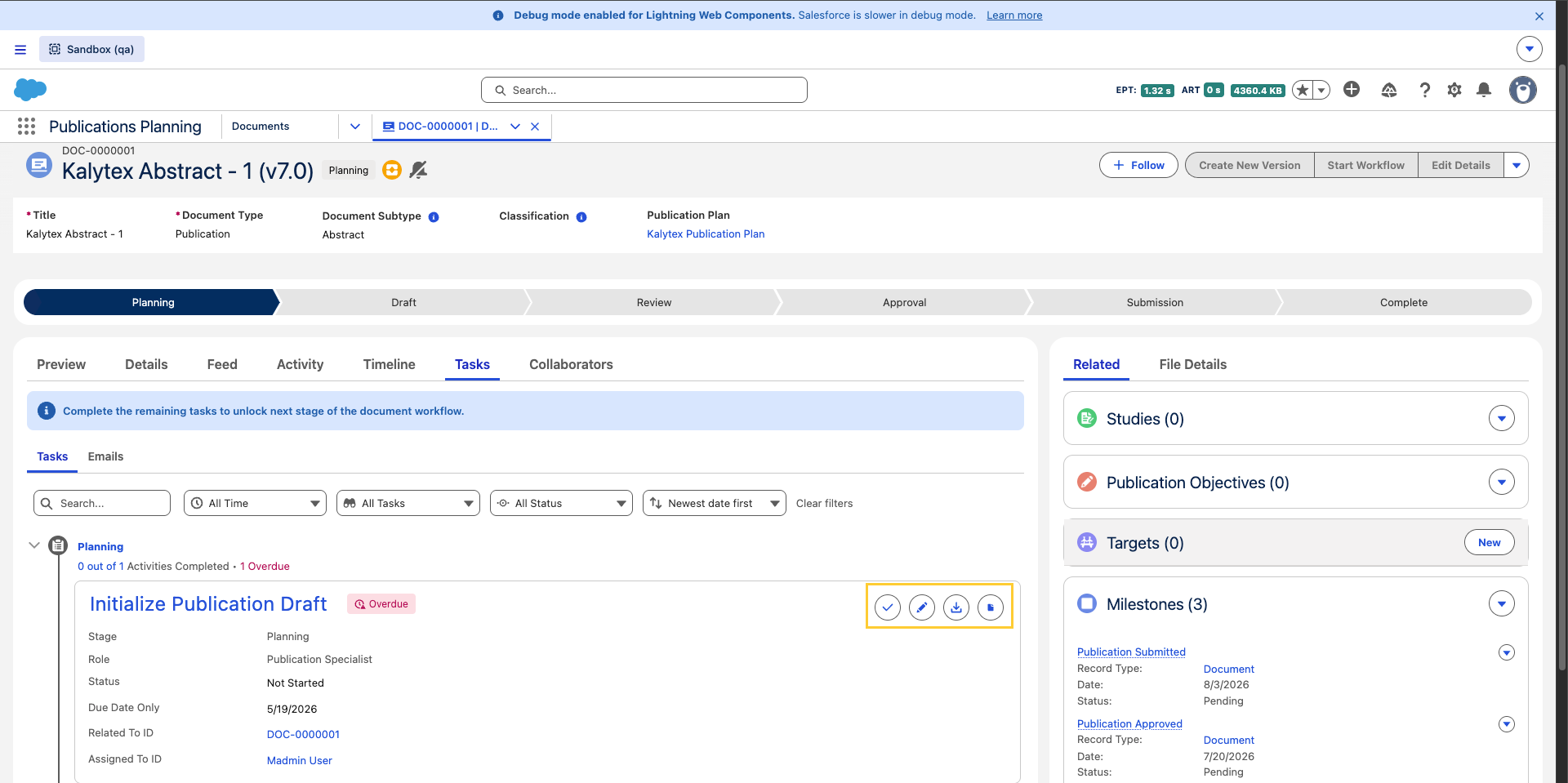Focus the tasks Search field

coord(102,503)
